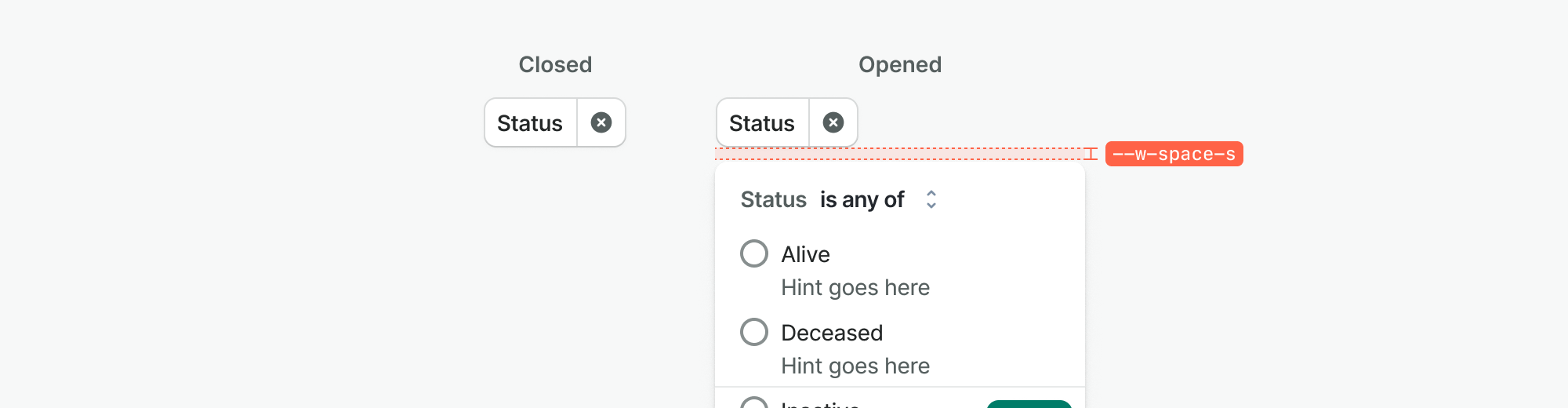Choose the Deceased radio option
1568x408 pixels.
[754, 332]
